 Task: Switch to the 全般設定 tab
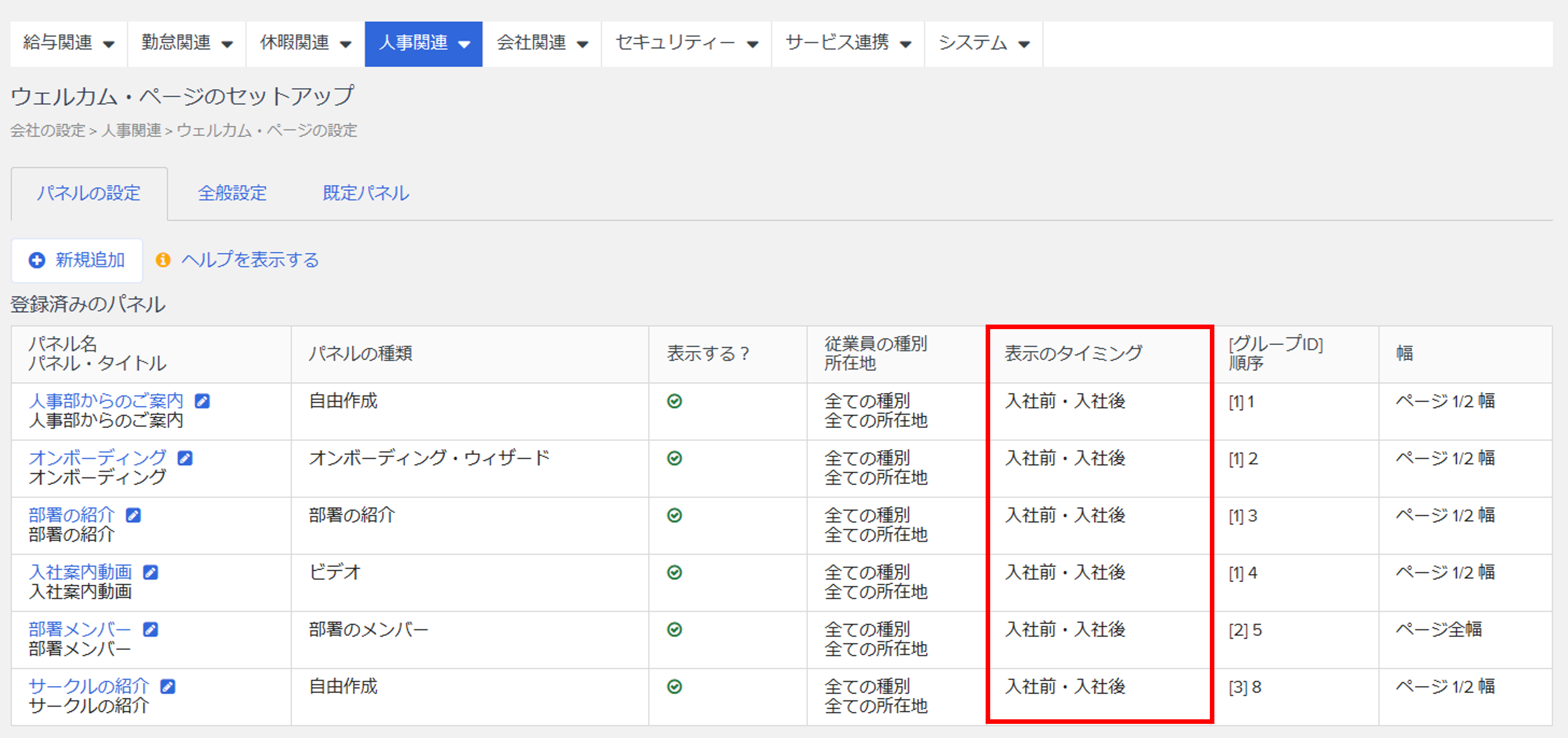coord(232,193)
